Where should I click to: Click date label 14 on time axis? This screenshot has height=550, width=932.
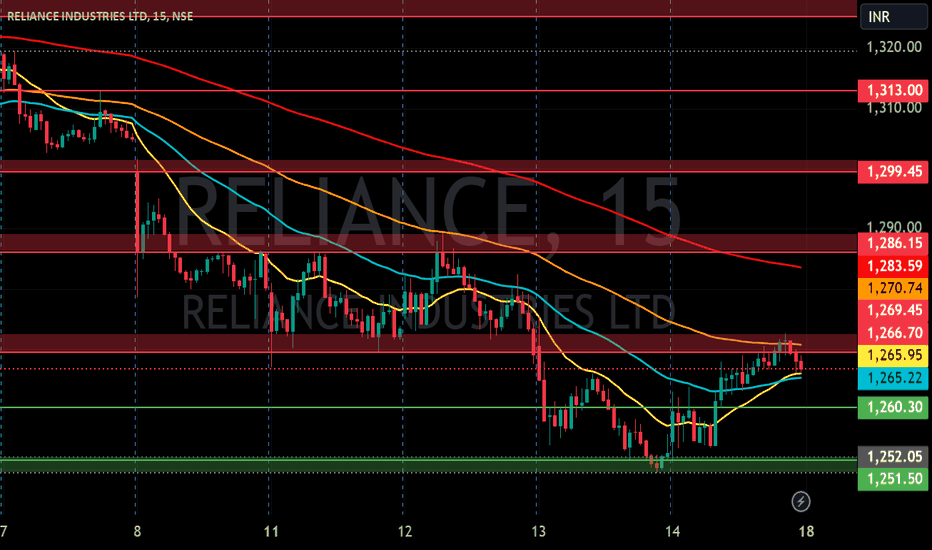click(672, 531)
